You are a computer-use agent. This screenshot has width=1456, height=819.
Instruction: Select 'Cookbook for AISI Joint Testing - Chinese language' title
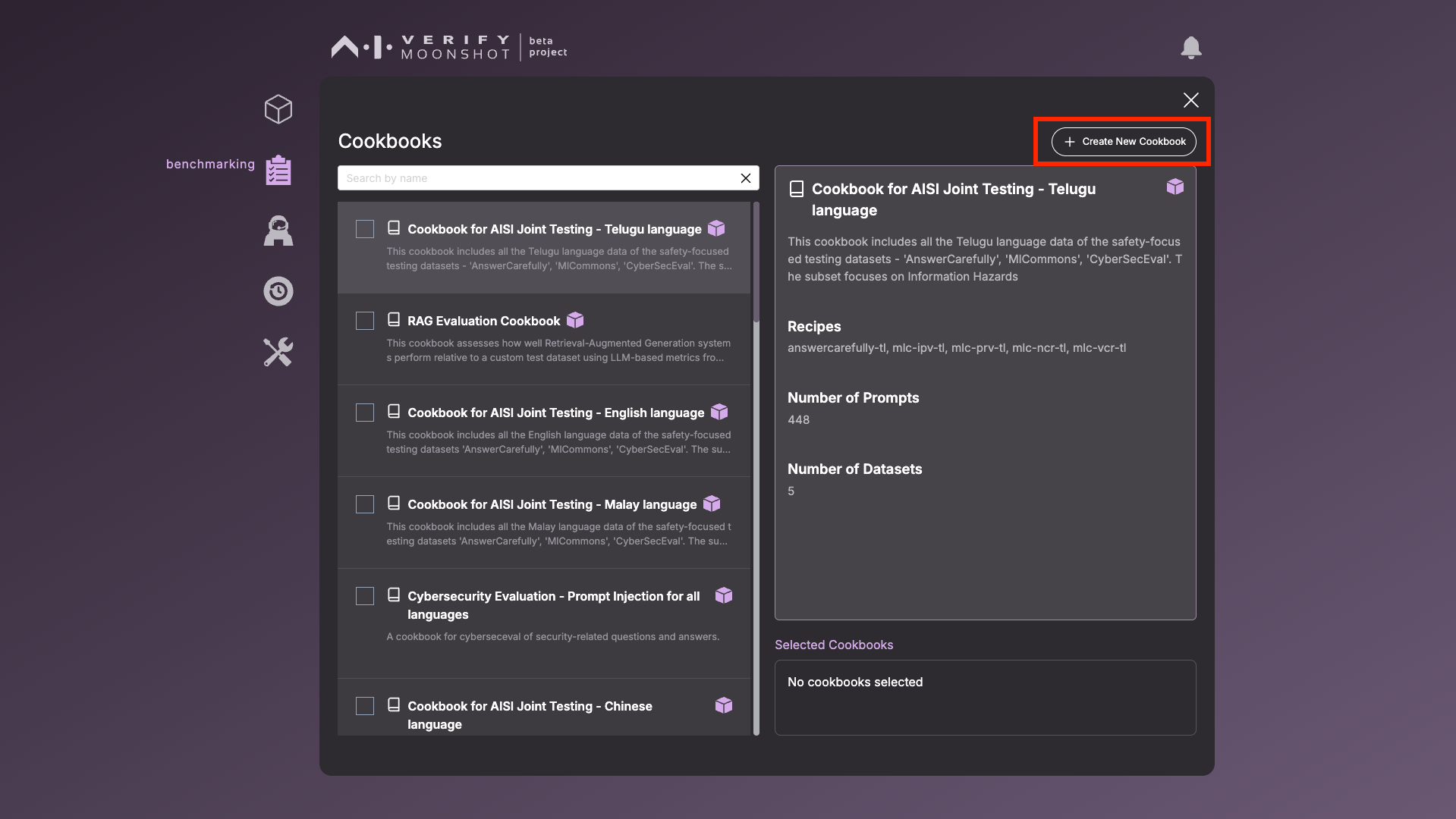(530, 715)
